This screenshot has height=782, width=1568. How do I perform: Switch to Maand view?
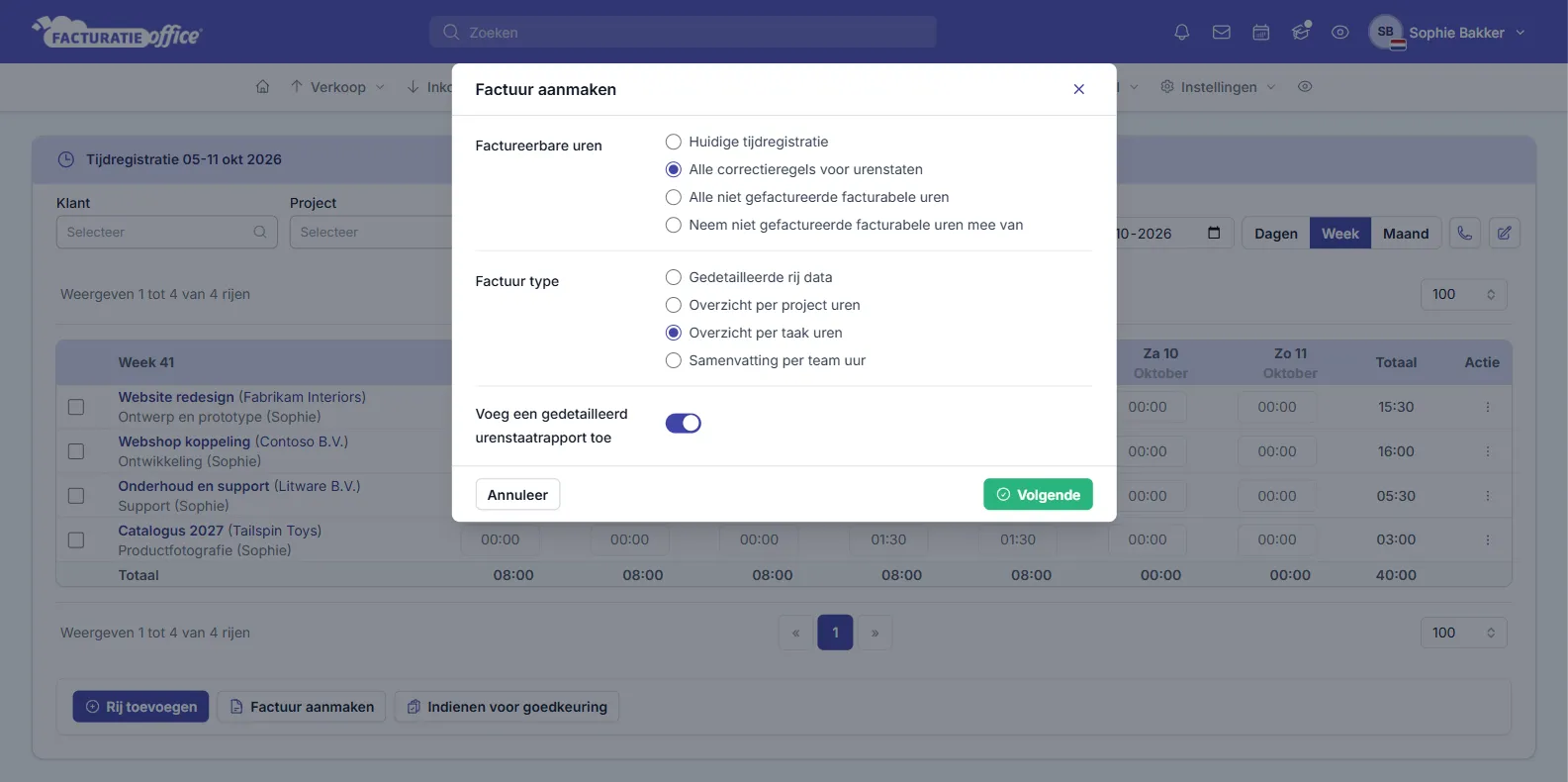click(1406, 234)
